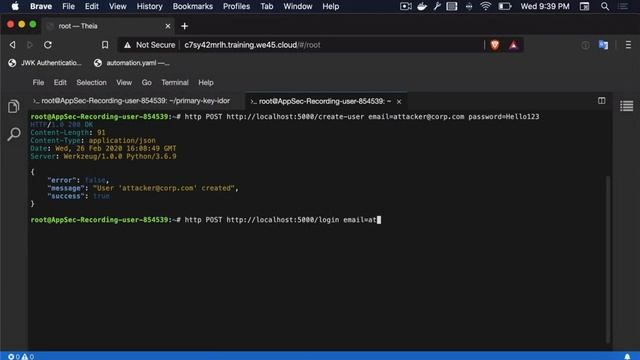Viewport: 640px width, 360px height.
Task: Select the root — Theia browser tab
Action: 108,26
